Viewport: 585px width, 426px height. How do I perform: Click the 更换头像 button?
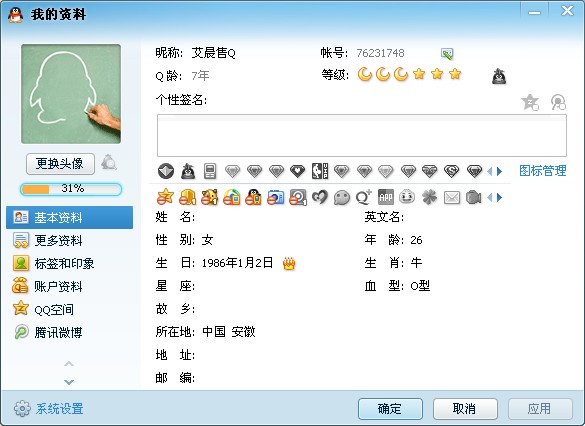60,163
